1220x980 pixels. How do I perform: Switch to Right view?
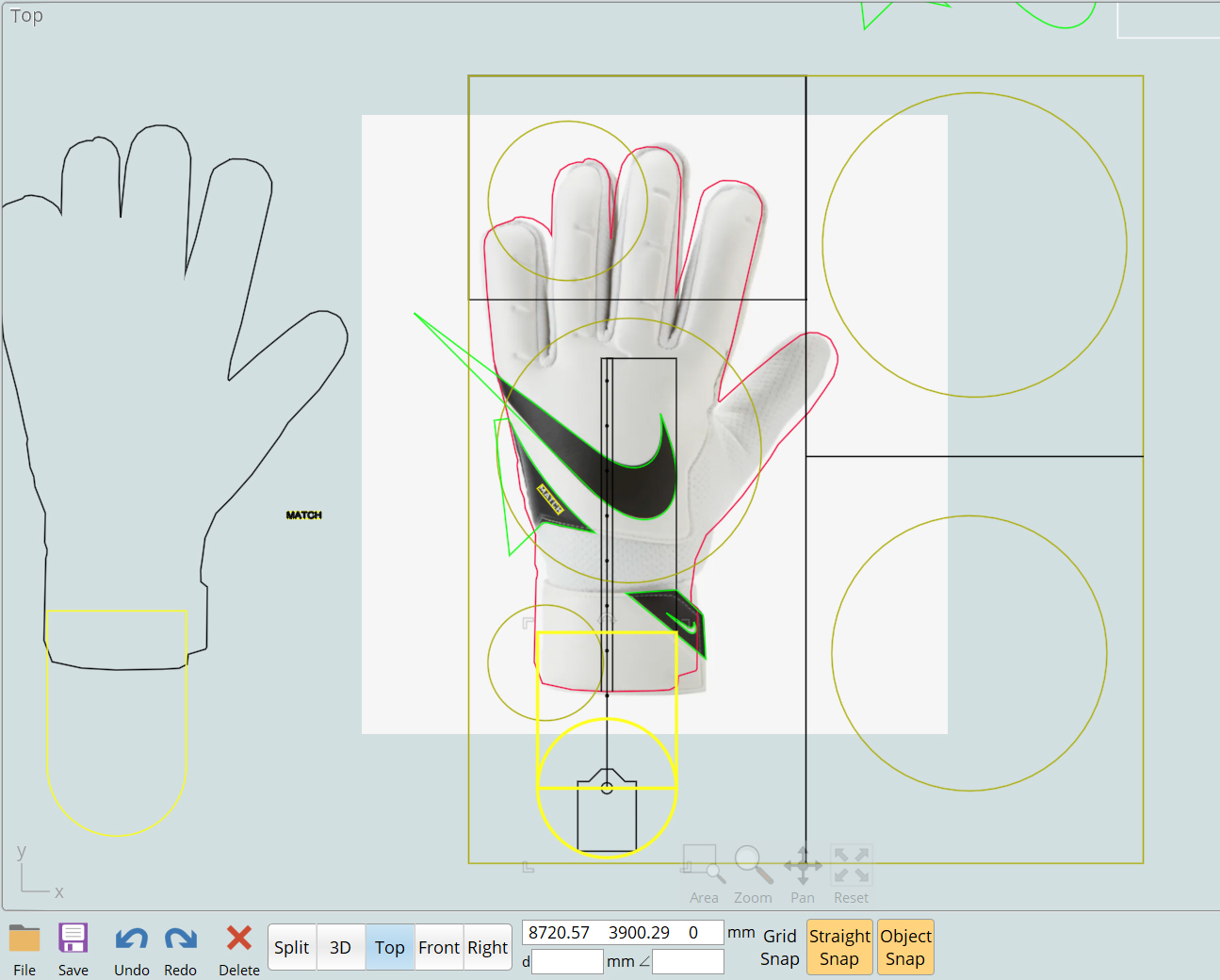click(487, 947)
